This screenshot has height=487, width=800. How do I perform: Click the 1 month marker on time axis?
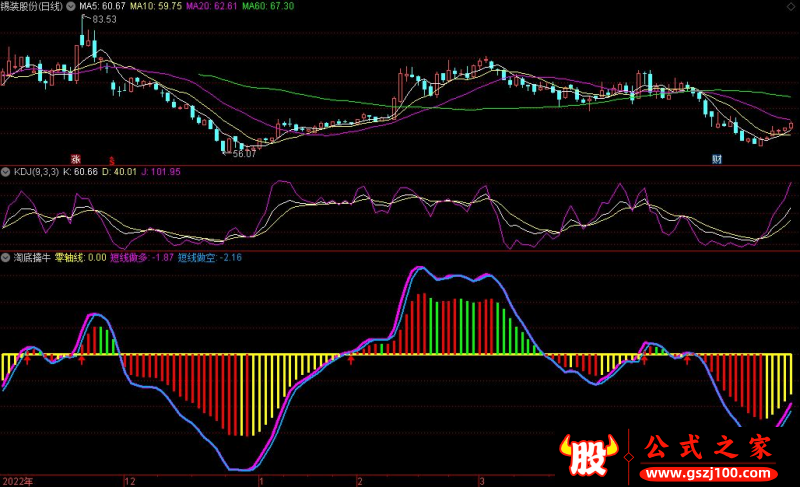[x=261, y=481]
